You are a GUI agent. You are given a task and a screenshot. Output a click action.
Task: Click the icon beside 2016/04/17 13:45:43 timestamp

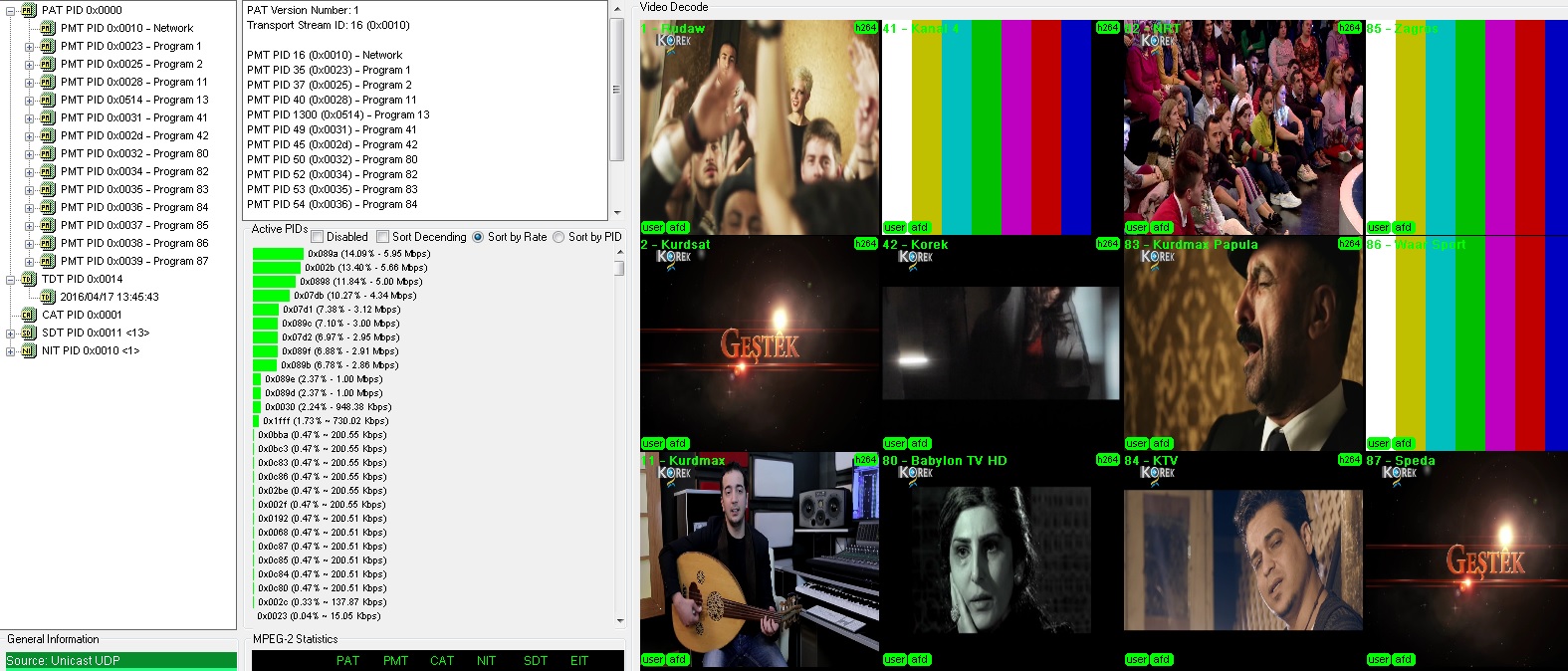(x=47, y=297)
